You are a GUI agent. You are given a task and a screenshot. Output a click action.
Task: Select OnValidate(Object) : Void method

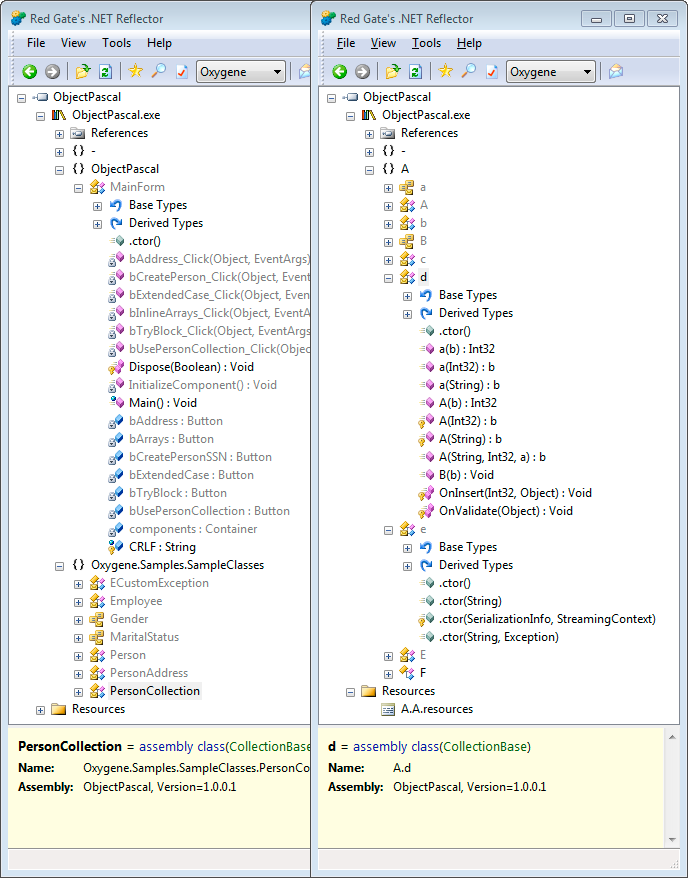coord(506,511)
